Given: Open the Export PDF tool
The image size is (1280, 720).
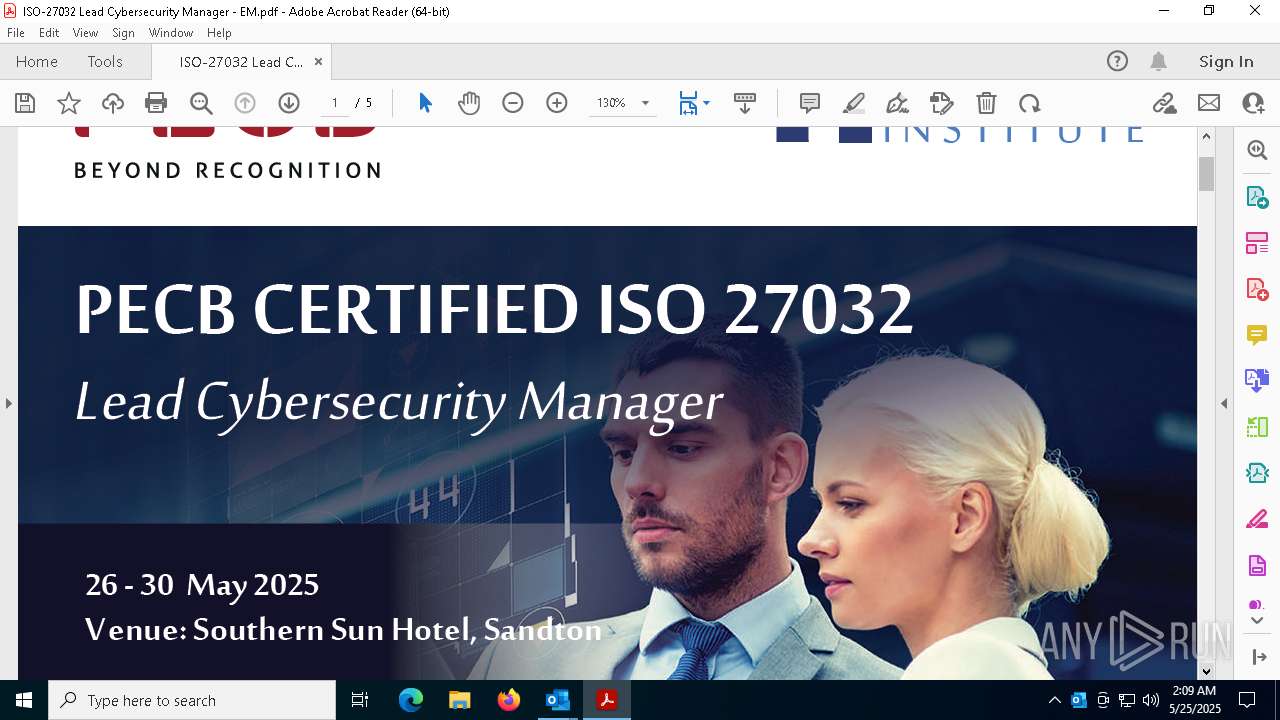Looking at the screenshot, I should point(1257,197).
